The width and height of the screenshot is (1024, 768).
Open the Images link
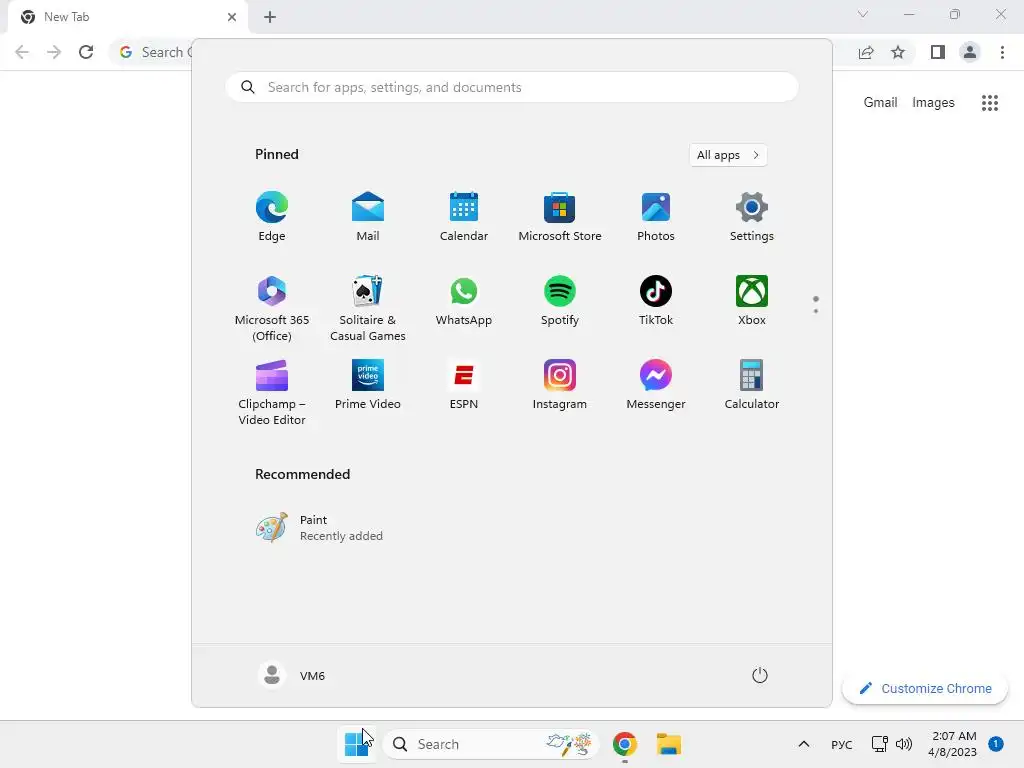[933, 103]
